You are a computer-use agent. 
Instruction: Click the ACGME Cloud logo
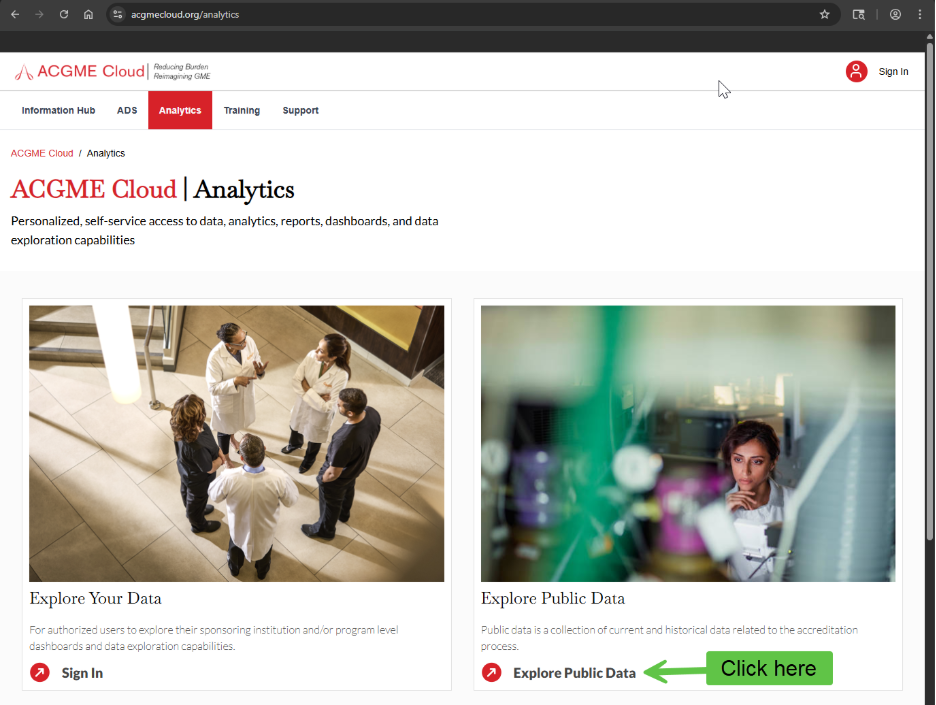(112, 72)
